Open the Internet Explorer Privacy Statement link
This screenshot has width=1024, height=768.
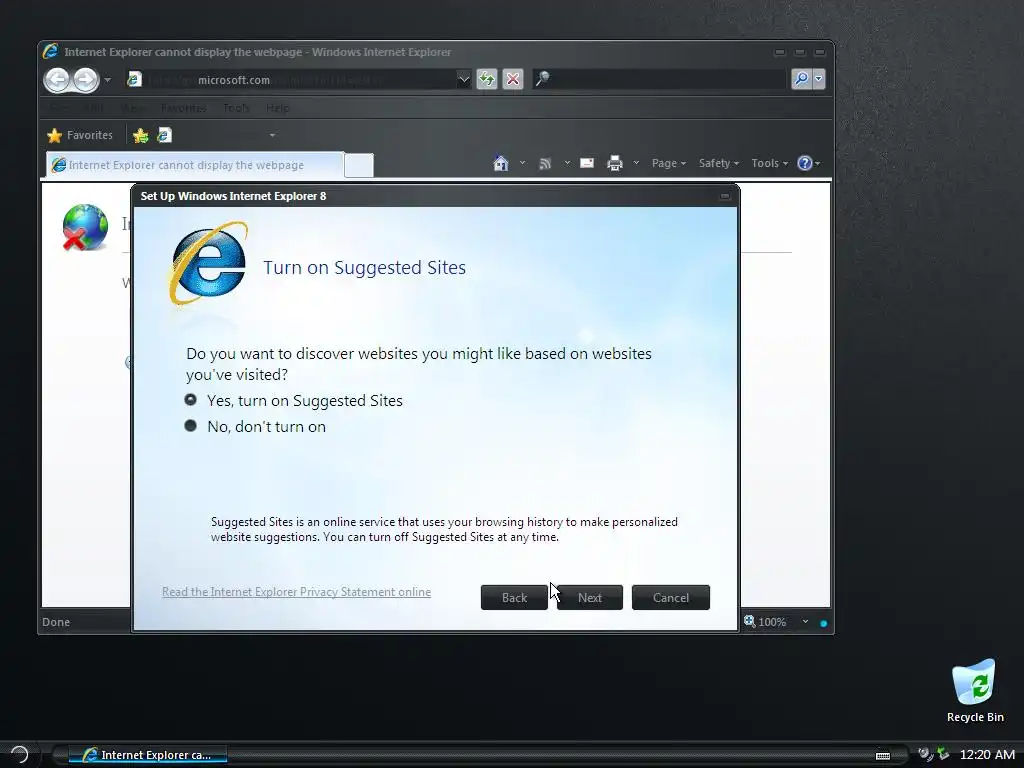tap(296, 592)
